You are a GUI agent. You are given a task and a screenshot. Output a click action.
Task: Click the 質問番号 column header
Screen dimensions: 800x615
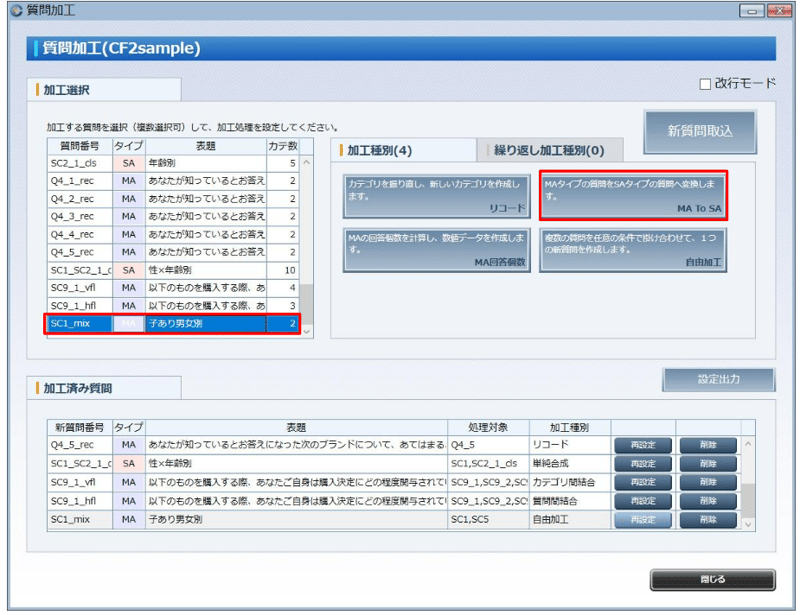[80, 146]
